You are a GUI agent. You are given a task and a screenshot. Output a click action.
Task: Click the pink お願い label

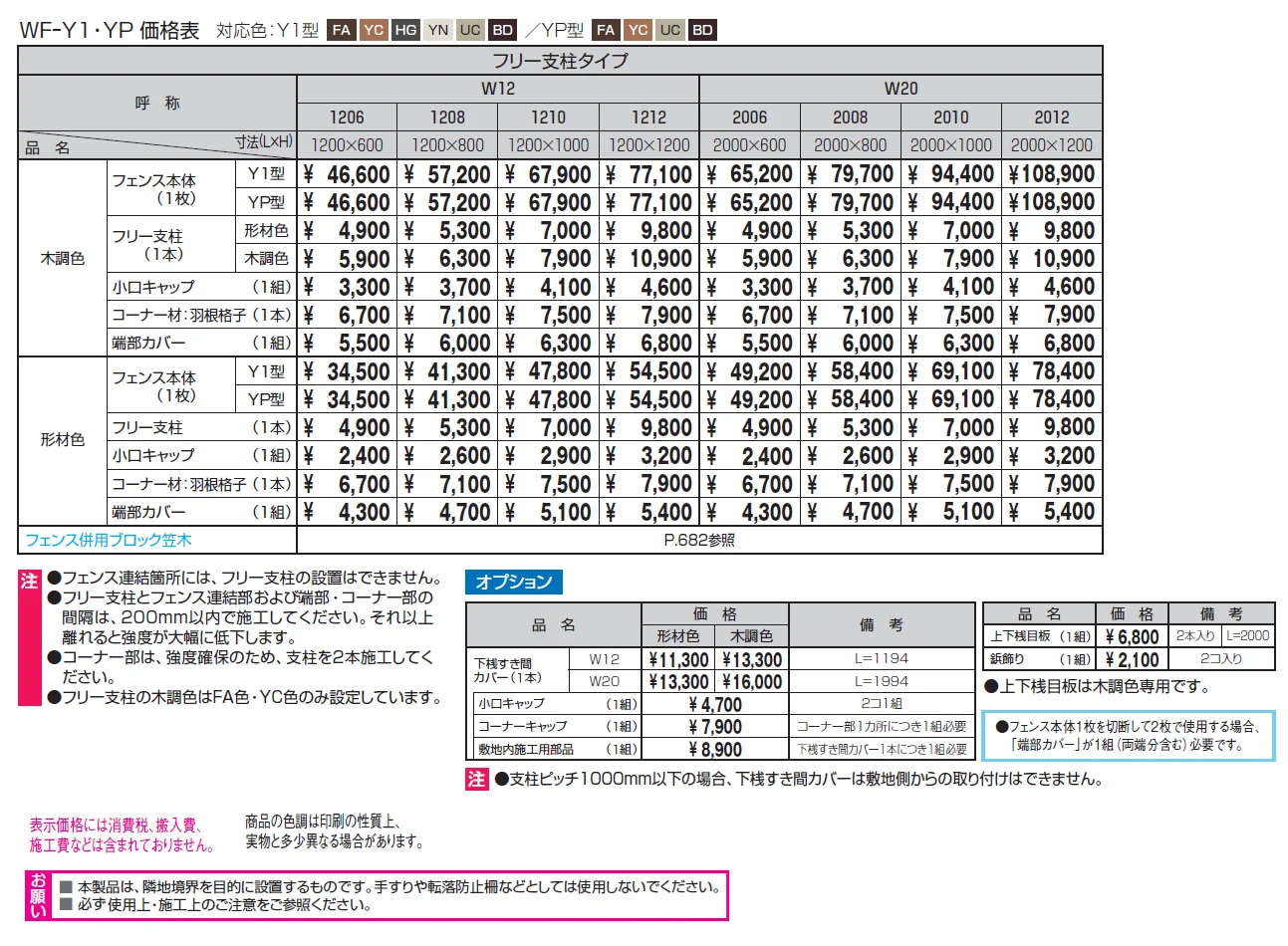37,895
